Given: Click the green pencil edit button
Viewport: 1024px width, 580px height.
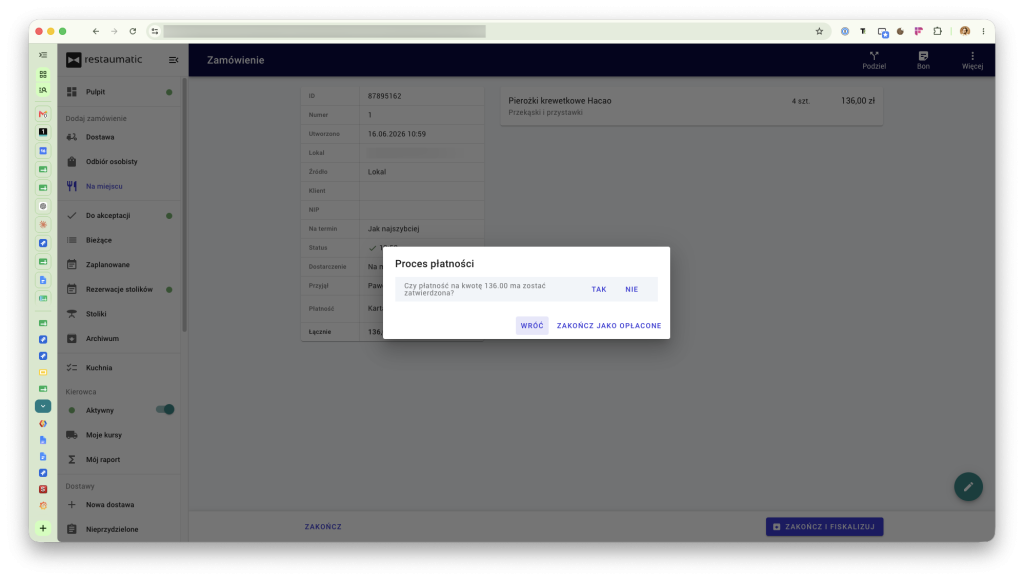Looking at the screenshot, I should point(968,487).
